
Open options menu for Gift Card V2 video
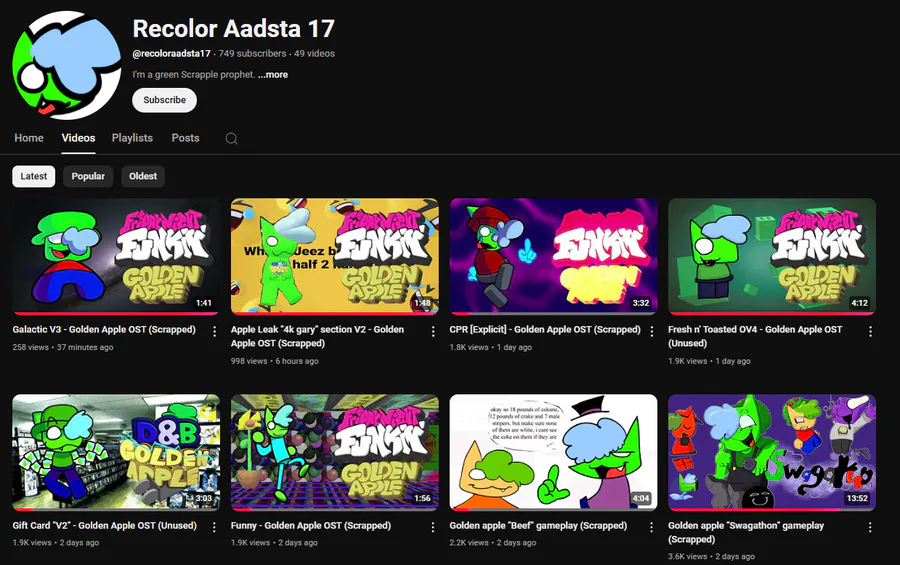214,527
